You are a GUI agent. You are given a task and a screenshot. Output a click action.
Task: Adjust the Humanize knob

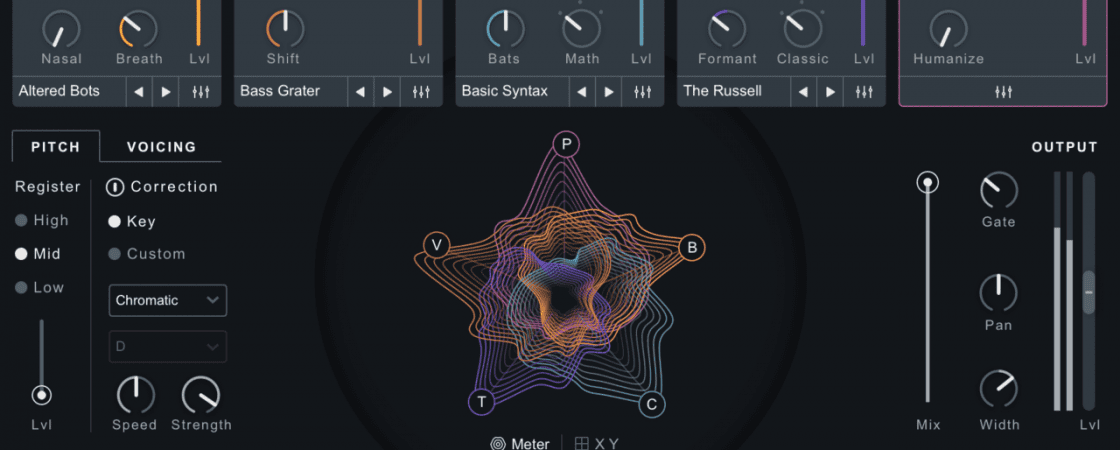coord(949,30)
